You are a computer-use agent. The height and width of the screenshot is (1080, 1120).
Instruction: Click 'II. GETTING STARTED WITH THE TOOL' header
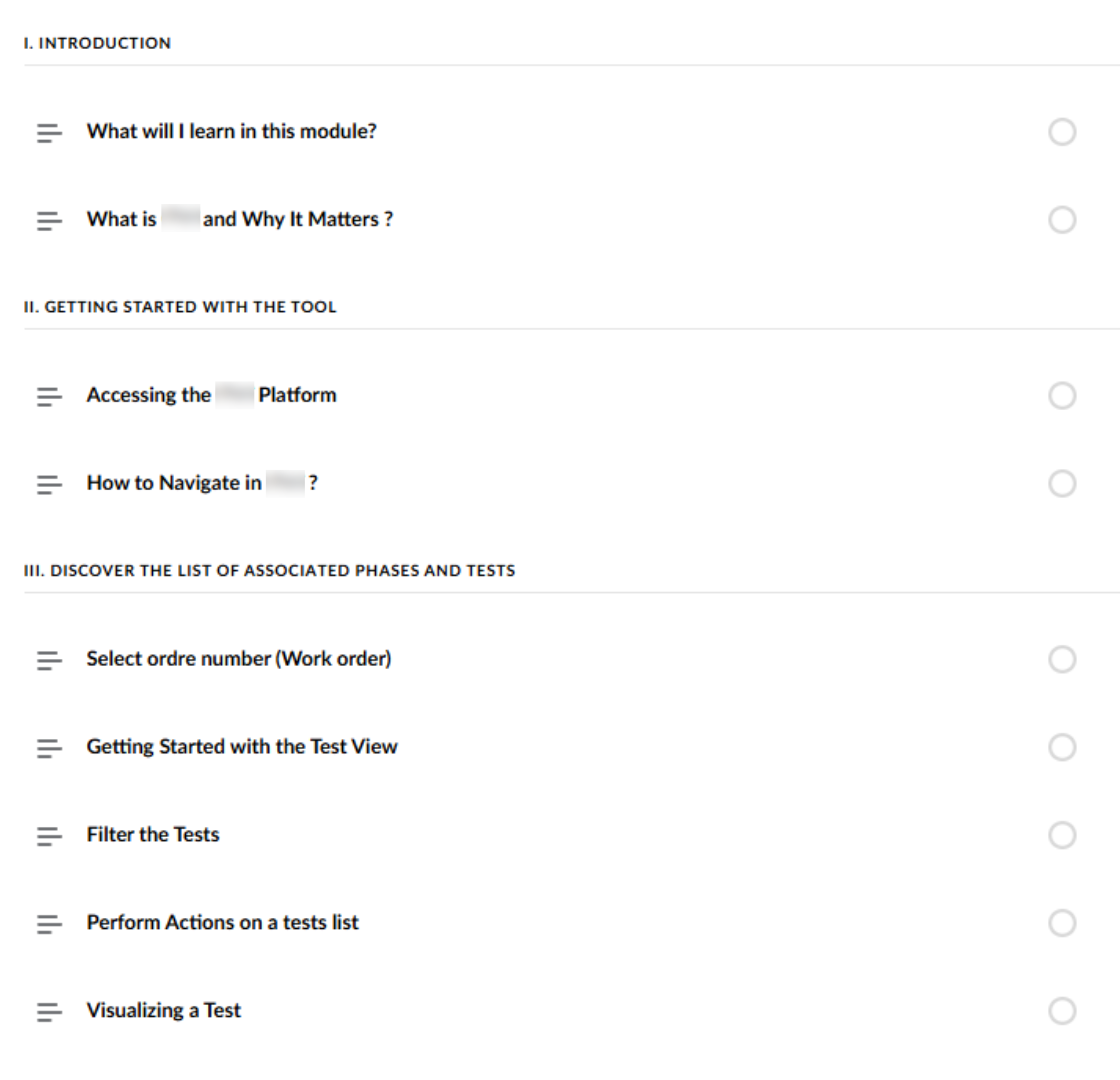pyautogui.click(x=180, y=308)
